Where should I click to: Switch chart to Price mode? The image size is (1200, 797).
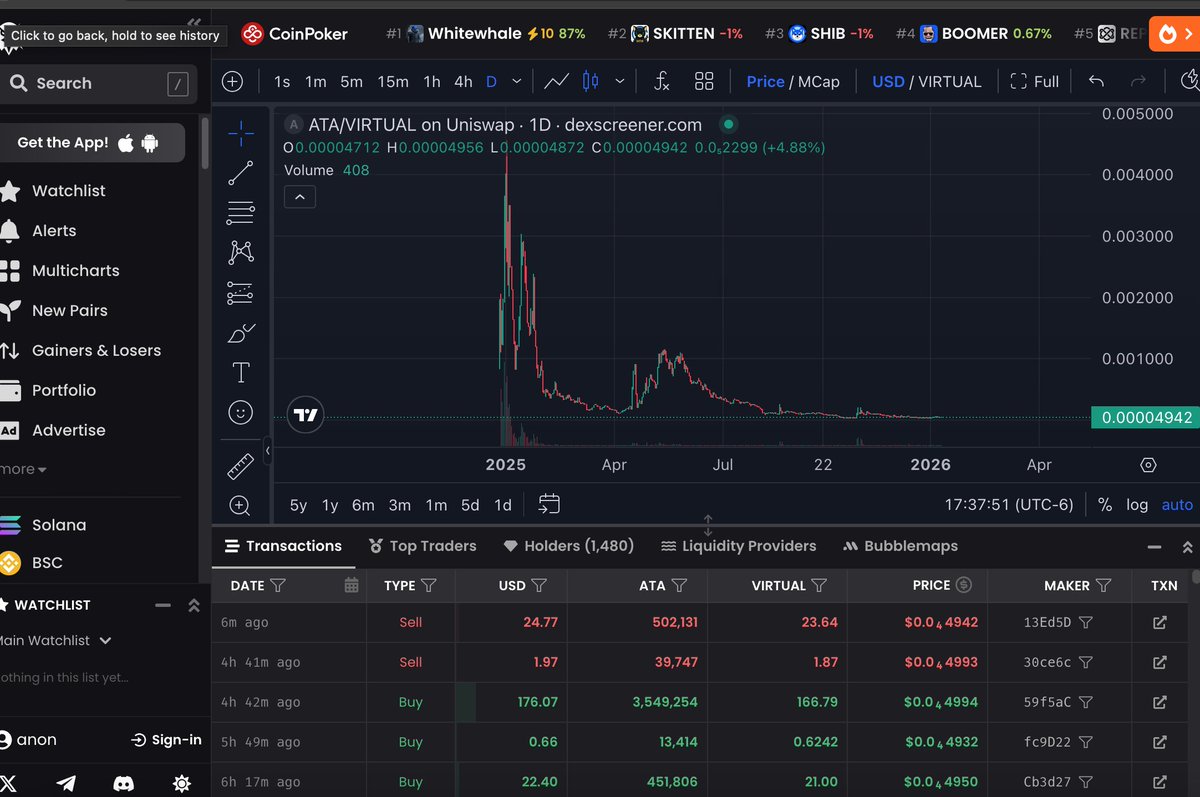[x=765, y=81]
